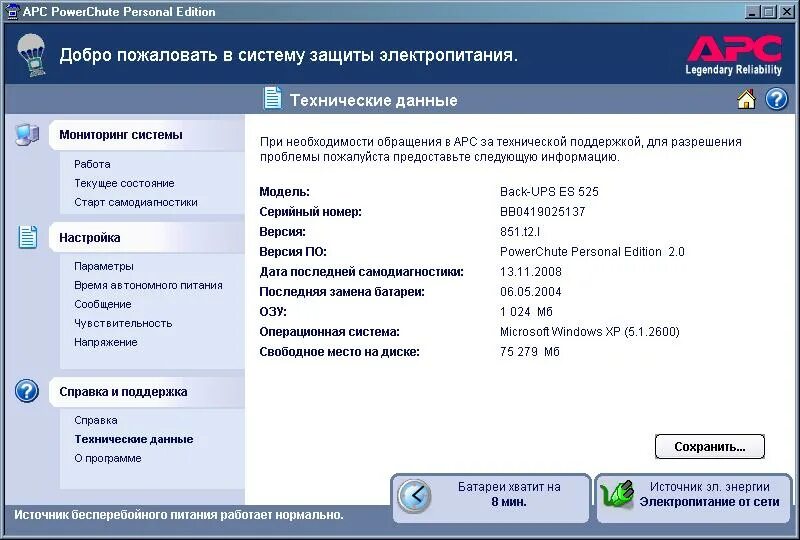
Task: Click the home house icon
Action: coord(746,99)
